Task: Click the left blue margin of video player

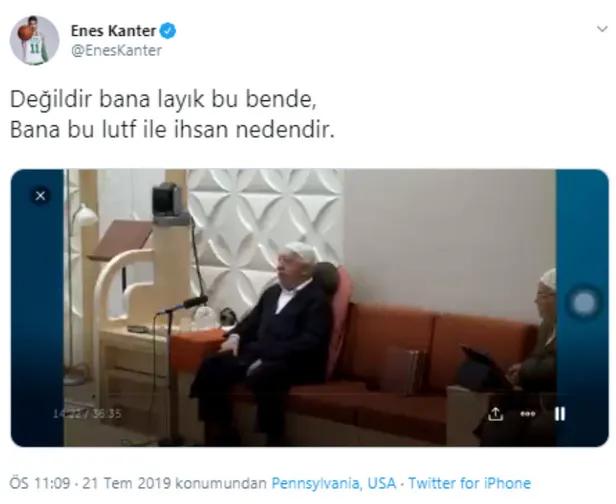Action: tap(37, 308)
